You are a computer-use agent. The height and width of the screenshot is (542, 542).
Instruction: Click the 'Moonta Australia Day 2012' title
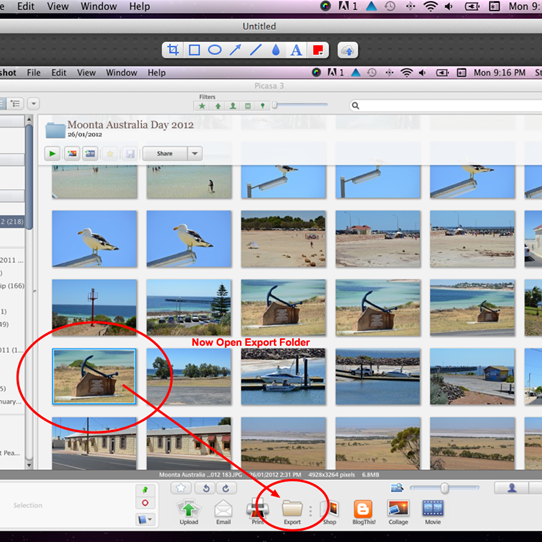point(130,125)
